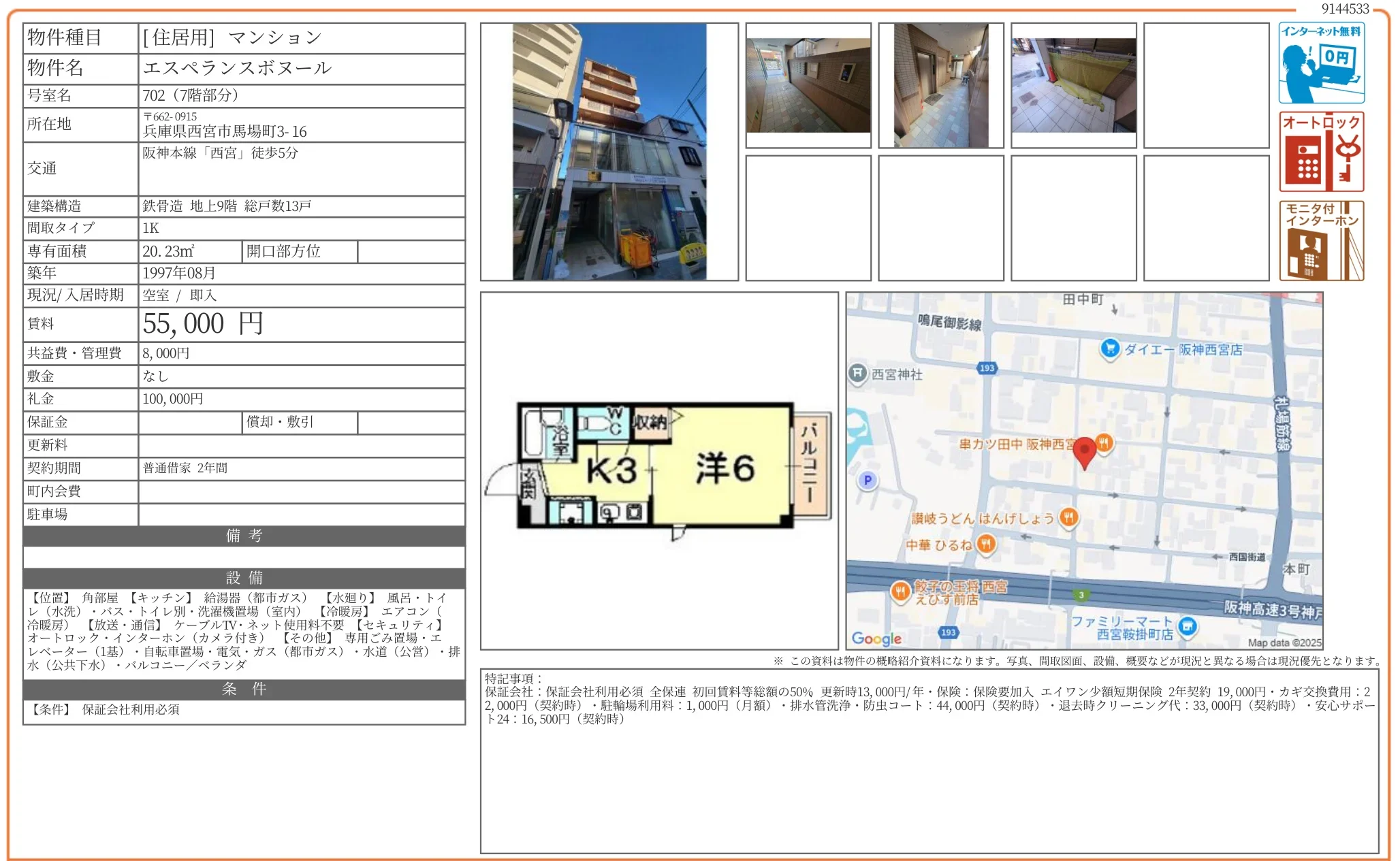The height and width of the screenshot is (861, 1400).
Task: Click the モニタ付インターホン icon
Action: point(1321,240)
